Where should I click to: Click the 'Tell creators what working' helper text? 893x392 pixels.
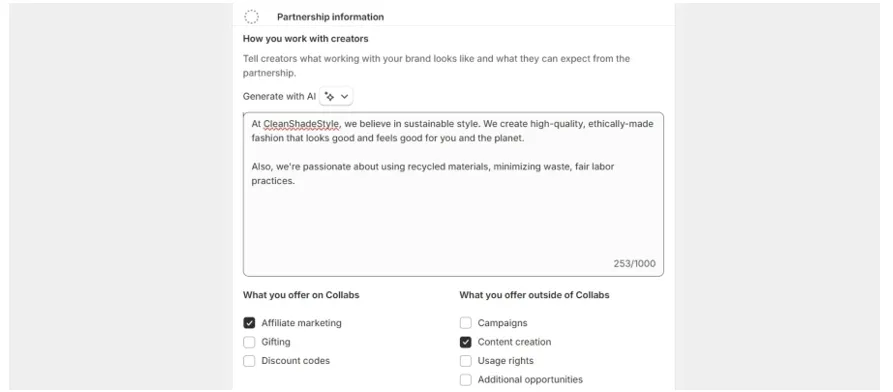[436, 66]
